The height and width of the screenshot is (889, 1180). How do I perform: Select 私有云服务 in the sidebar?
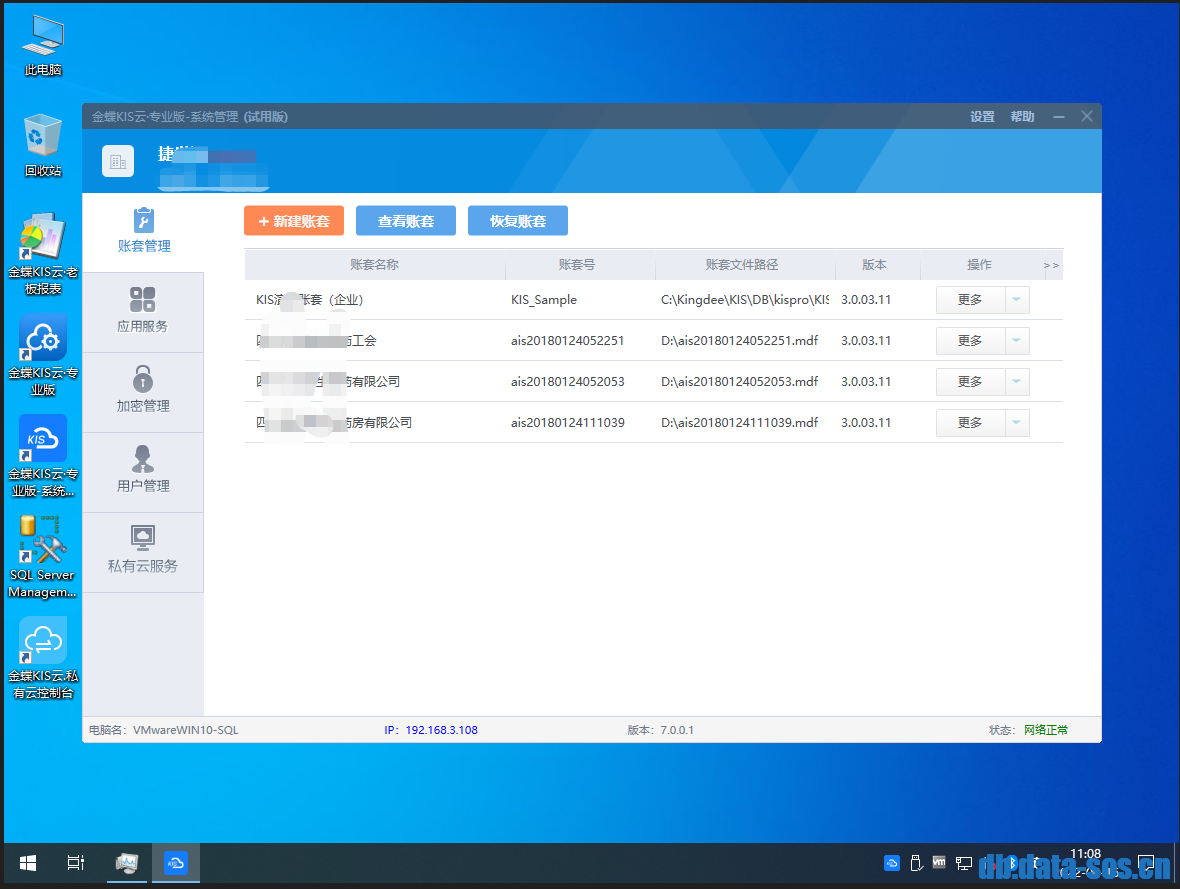coord(143,552)
